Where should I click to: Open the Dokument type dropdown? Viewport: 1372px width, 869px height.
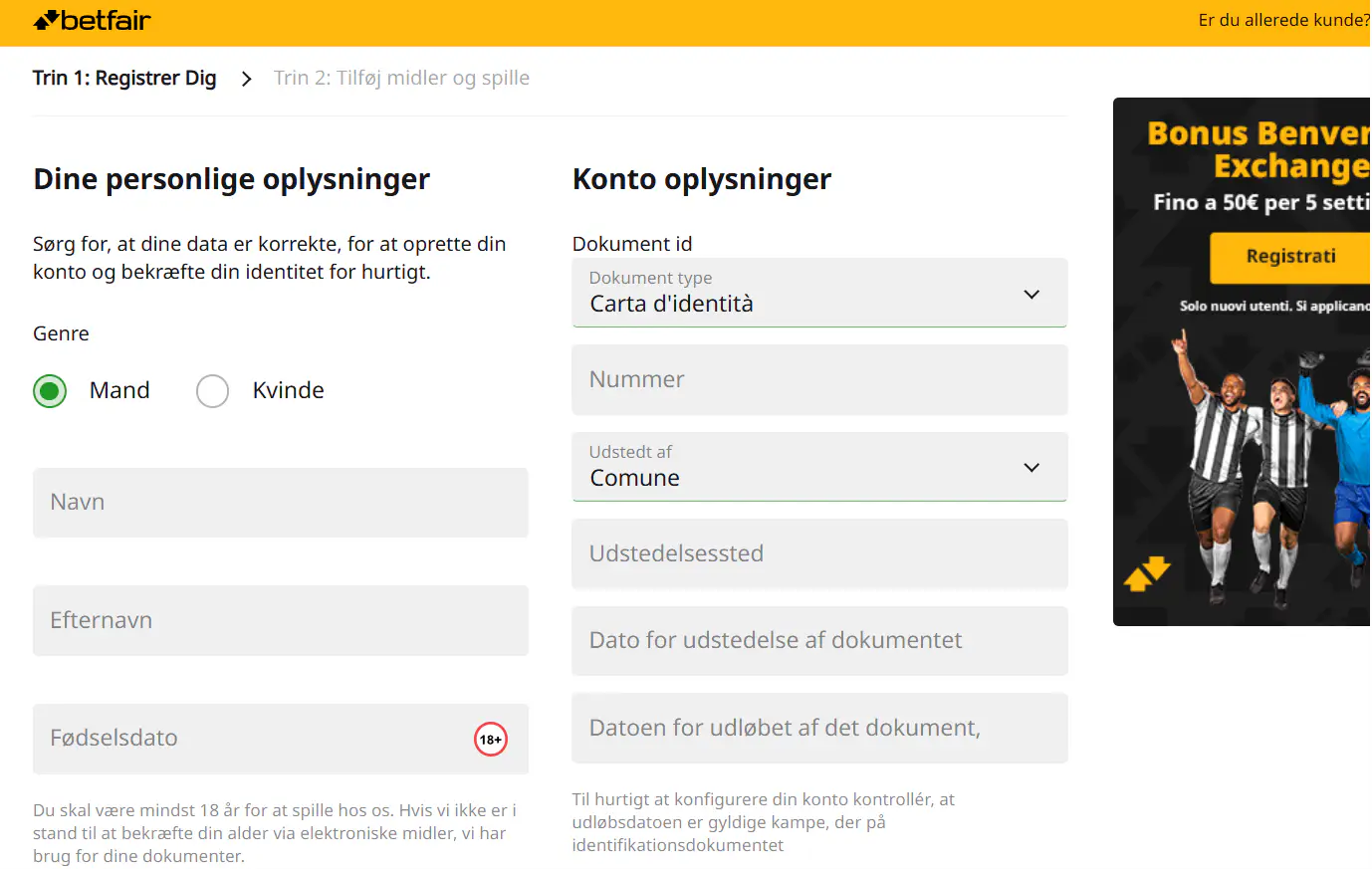point(819,293)
